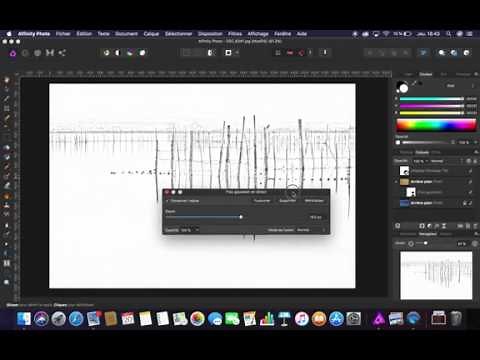Open colour model dropdown in Colour panel
The width and height of the screenshot is (480, 360).
point(451,86)
